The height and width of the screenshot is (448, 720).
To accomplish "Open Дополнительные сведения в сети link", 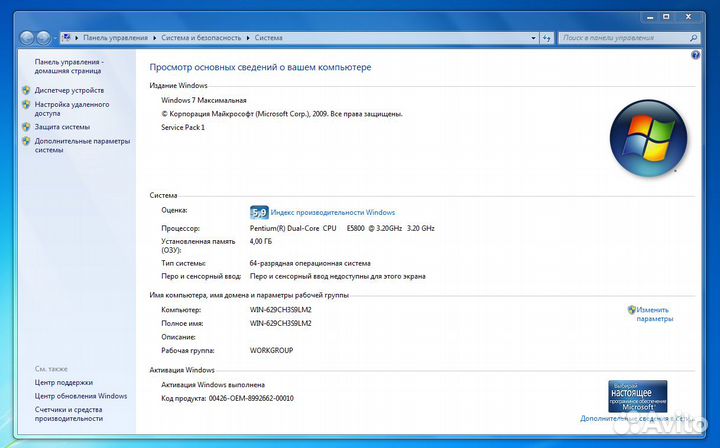I will (x=637, y=419).
